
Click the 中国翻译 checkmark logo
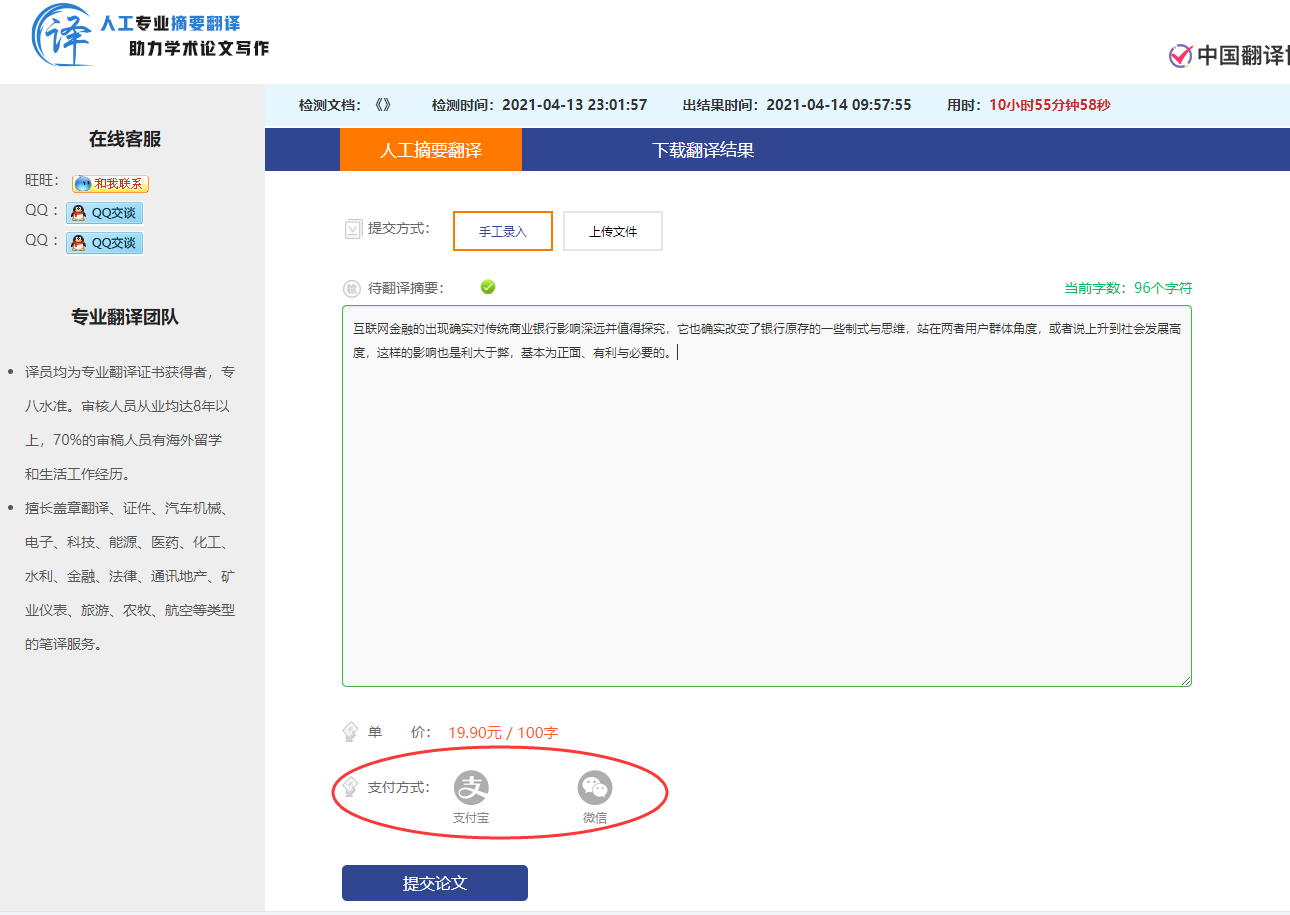point(1180,56)
